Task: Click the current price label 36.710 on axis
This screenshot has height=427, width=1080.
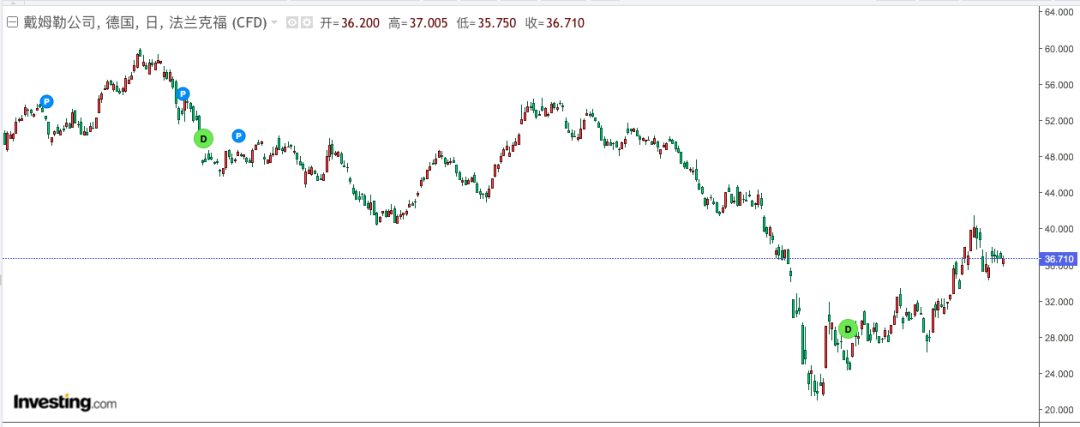Action: pyautogui.click(x=1057, y=259)
